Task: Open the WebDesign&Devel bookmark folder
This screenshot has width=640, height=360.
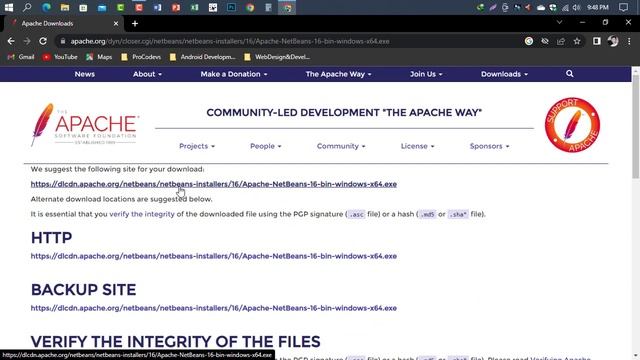Action: [277, 57]
